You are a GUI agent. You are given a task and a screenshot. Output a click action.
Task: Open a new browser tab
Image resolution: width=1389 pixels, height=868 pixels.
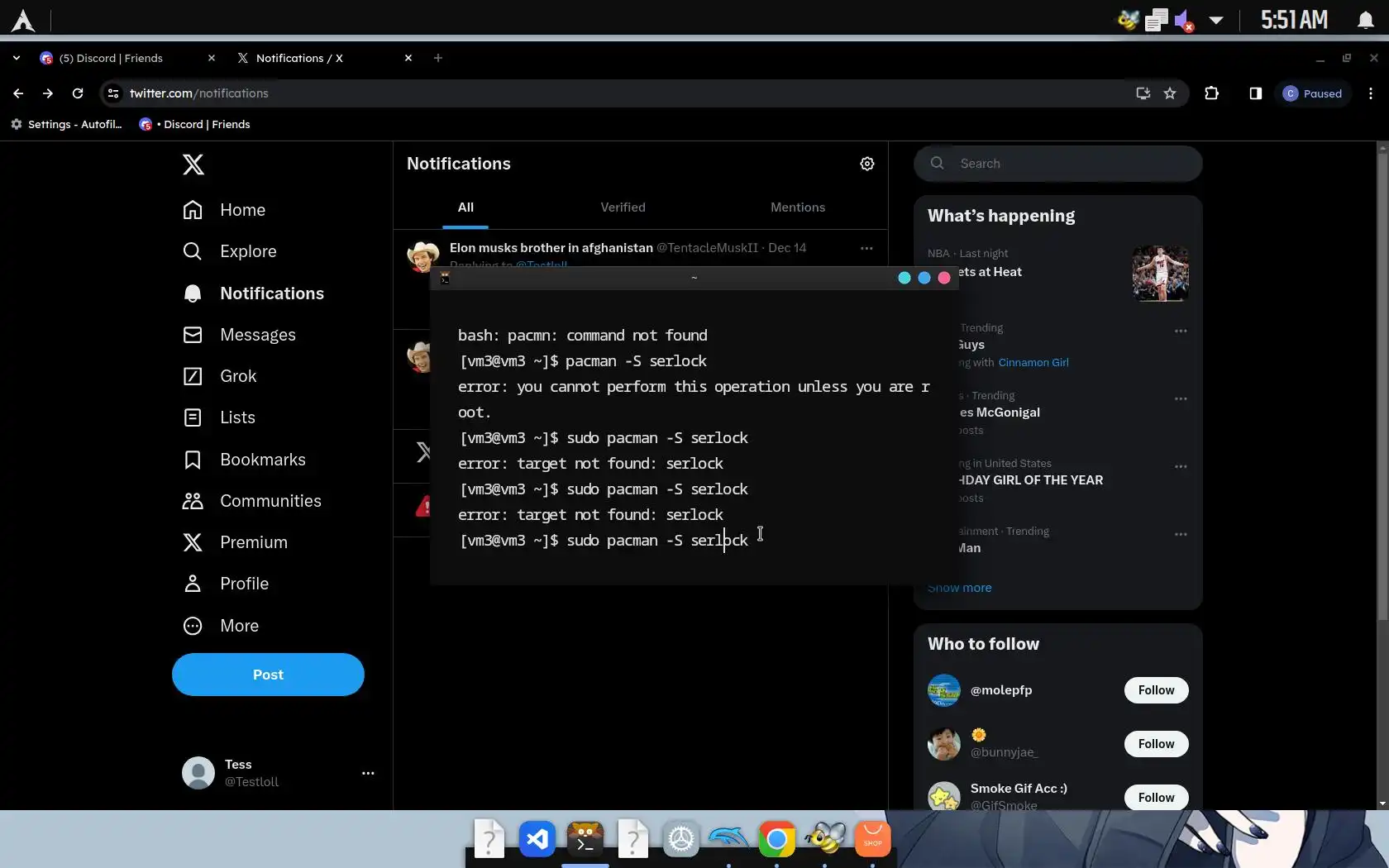coord(438,58)
